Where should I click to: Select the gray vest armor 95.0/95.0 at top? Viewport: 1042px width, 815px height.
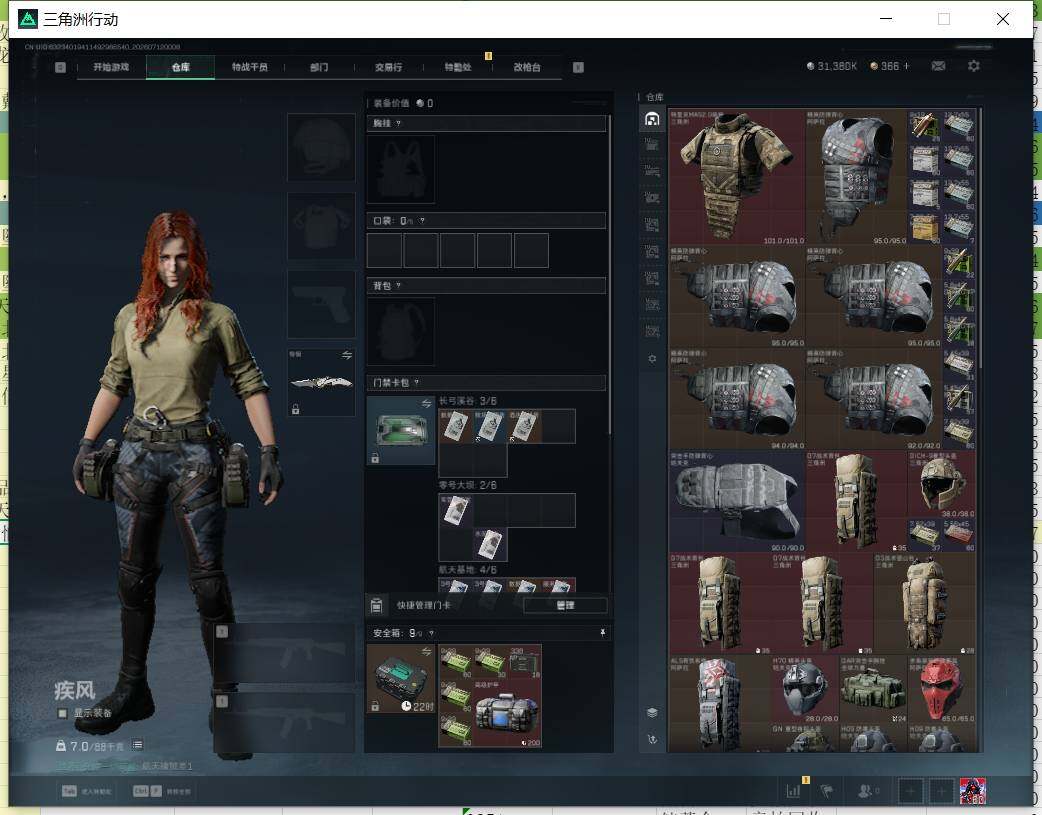[x=856, y=177]
